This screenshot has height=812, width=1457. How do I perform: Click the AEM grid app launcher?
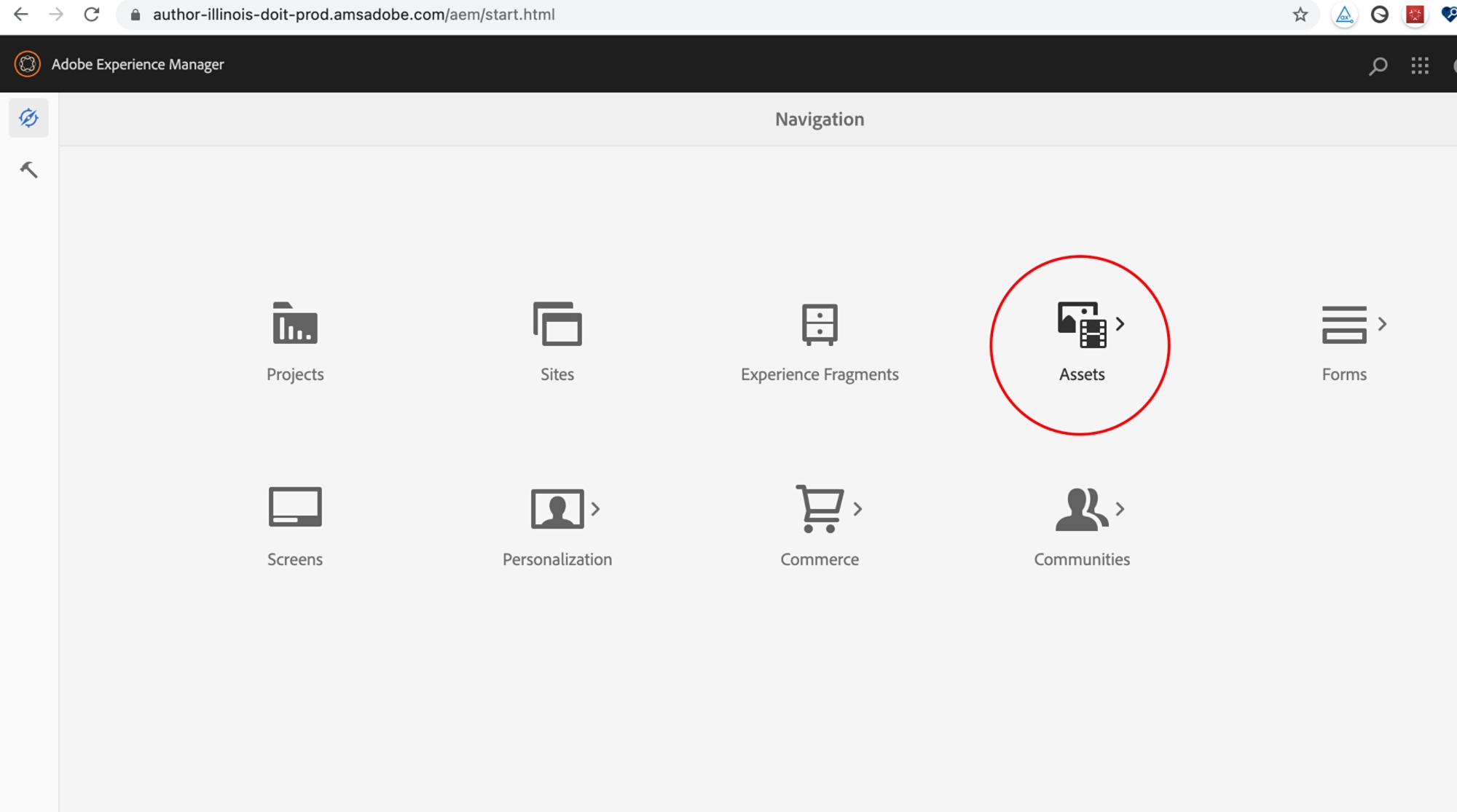[1420, 65]
